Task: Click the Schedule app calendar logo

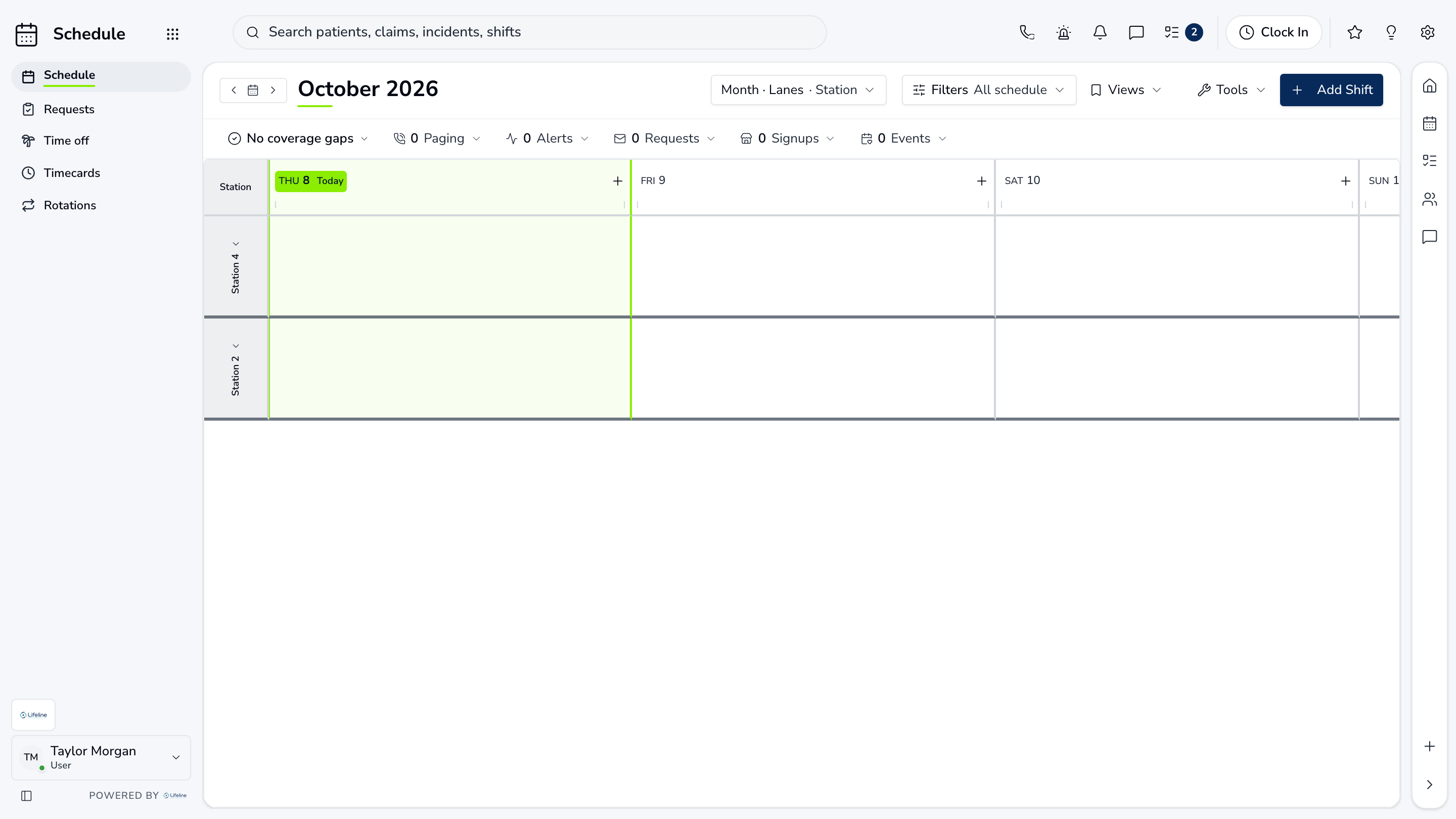Action: coord(27,34)
